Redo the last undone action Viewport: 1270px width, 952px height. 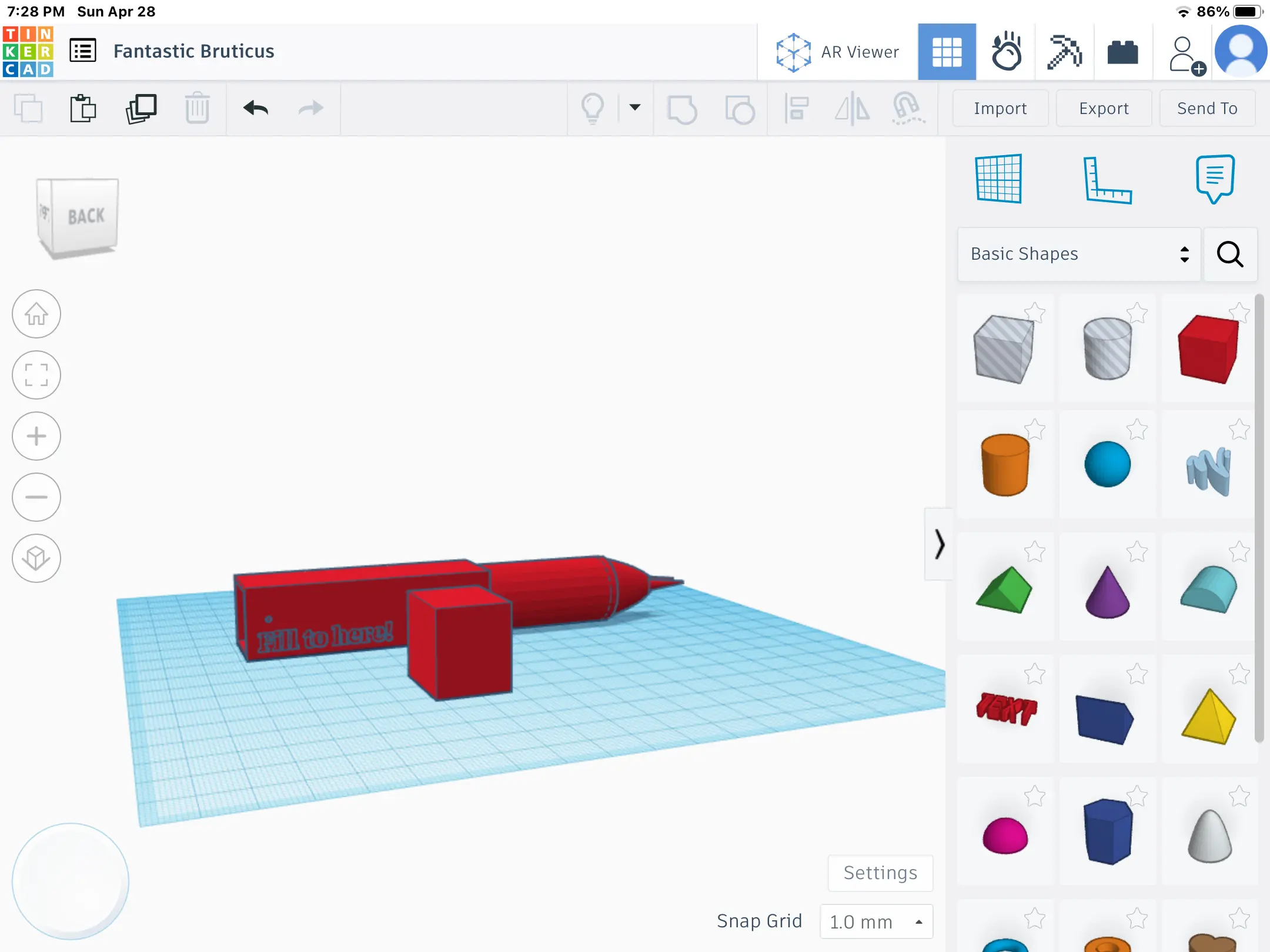[310, 108]
